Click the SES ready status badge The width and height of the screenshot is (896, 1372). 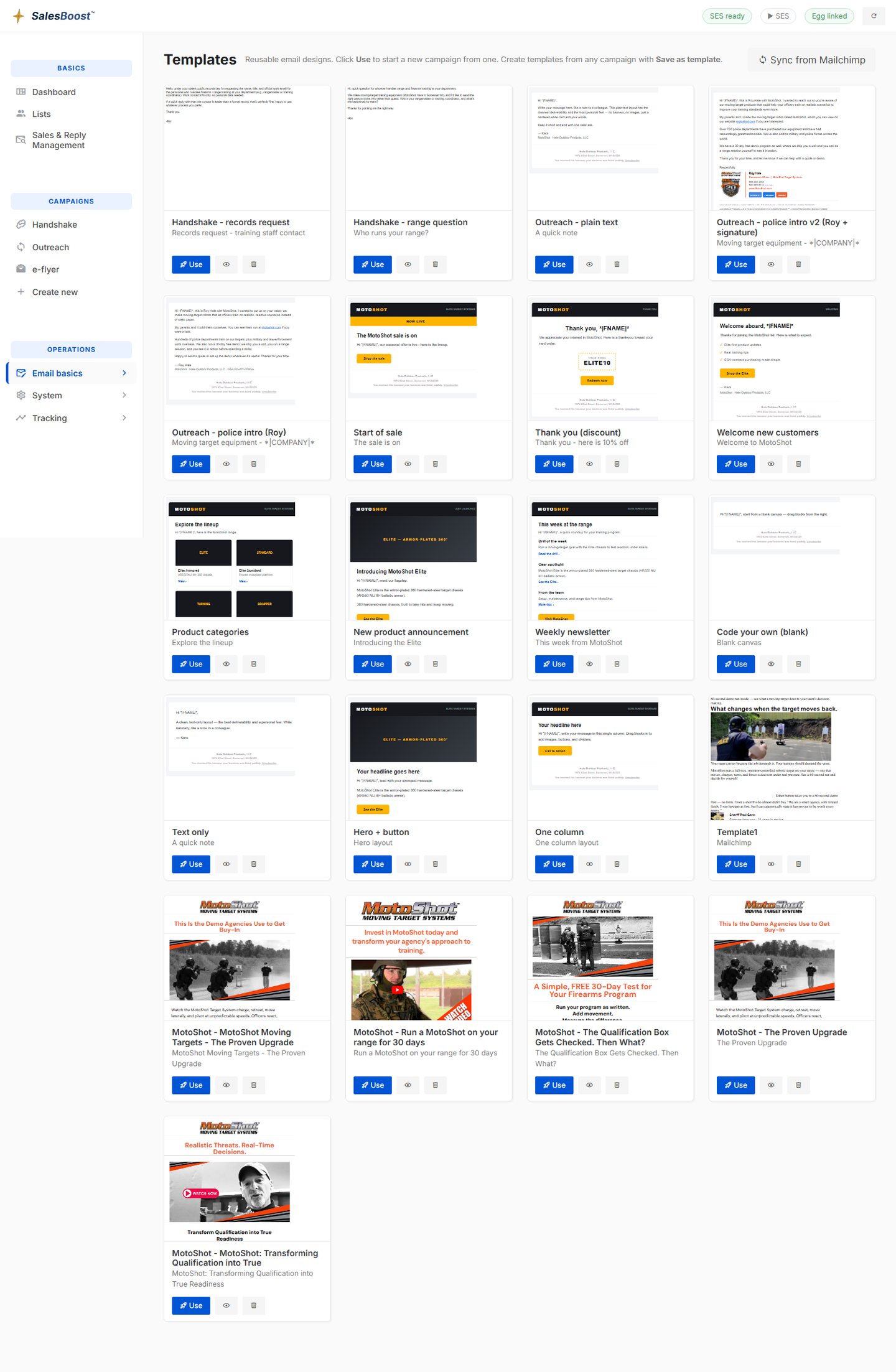click(x=727, y=16)
